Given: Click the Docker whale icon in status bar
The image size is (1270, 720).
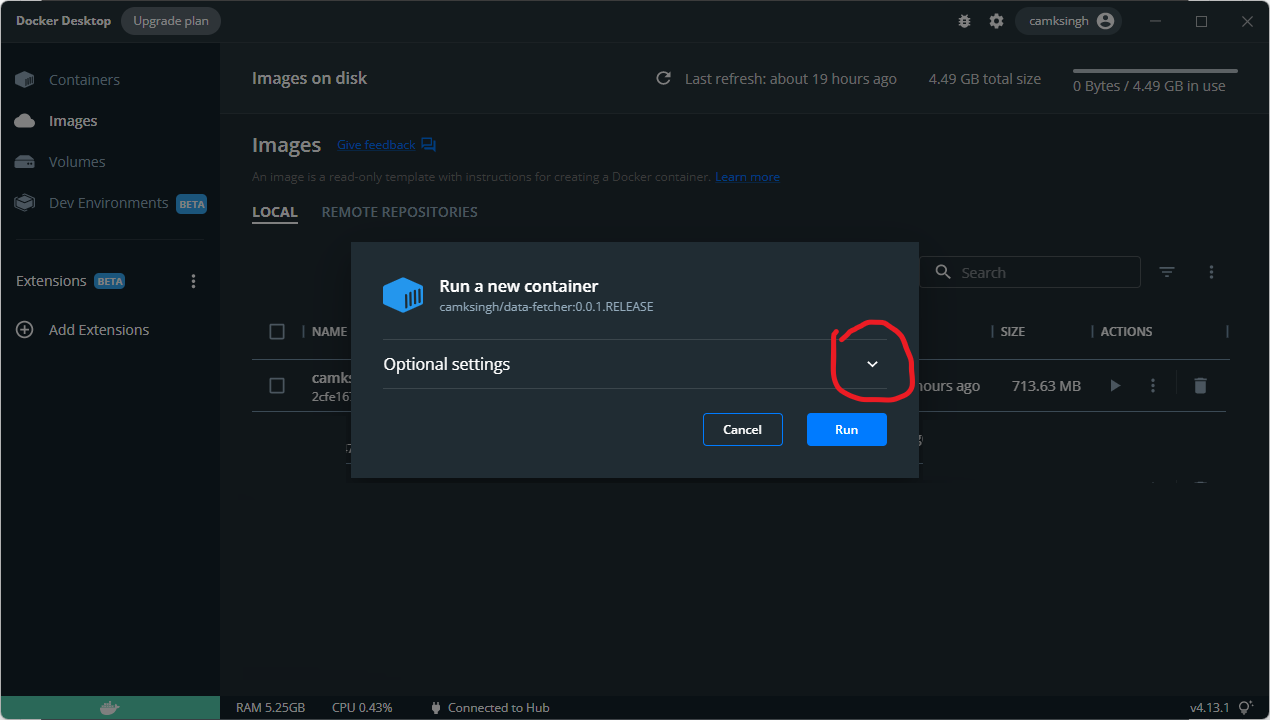Looking at the screenshot, I should tap(110, 708).
